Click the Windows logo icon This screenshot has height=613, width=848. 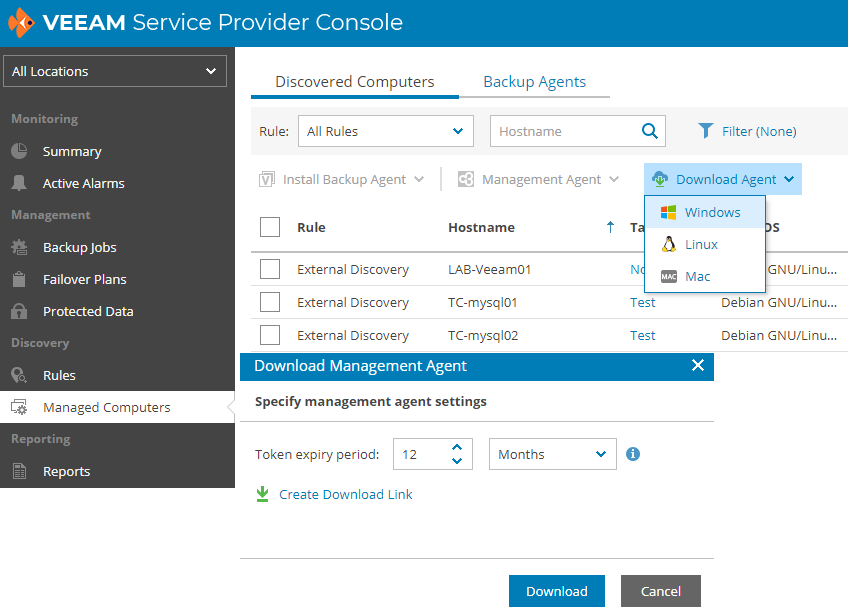pyautogui.click(x=668, y=212)
